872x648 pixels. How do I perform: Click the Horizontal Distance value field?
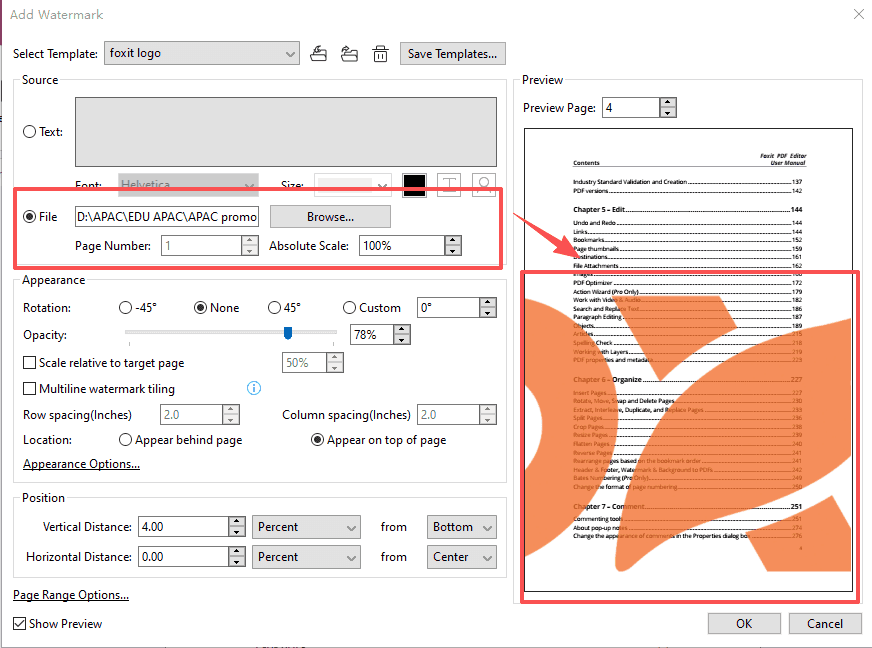(x=183, y=557)
